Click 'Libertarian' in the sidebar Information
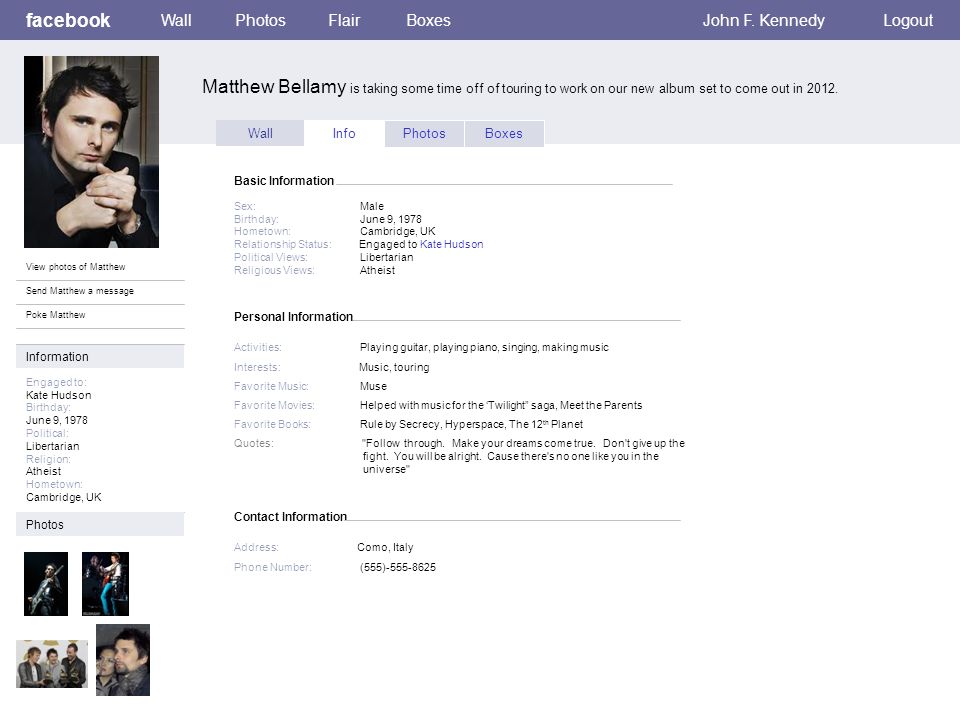 point(53,446)
